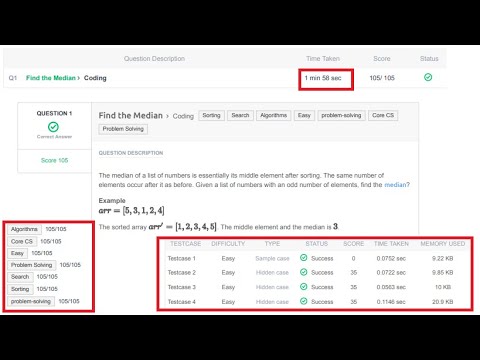Click the 'Time Taken' header in summary table
Viewport: 480px width, 360px height.
(x=323, y=59)
